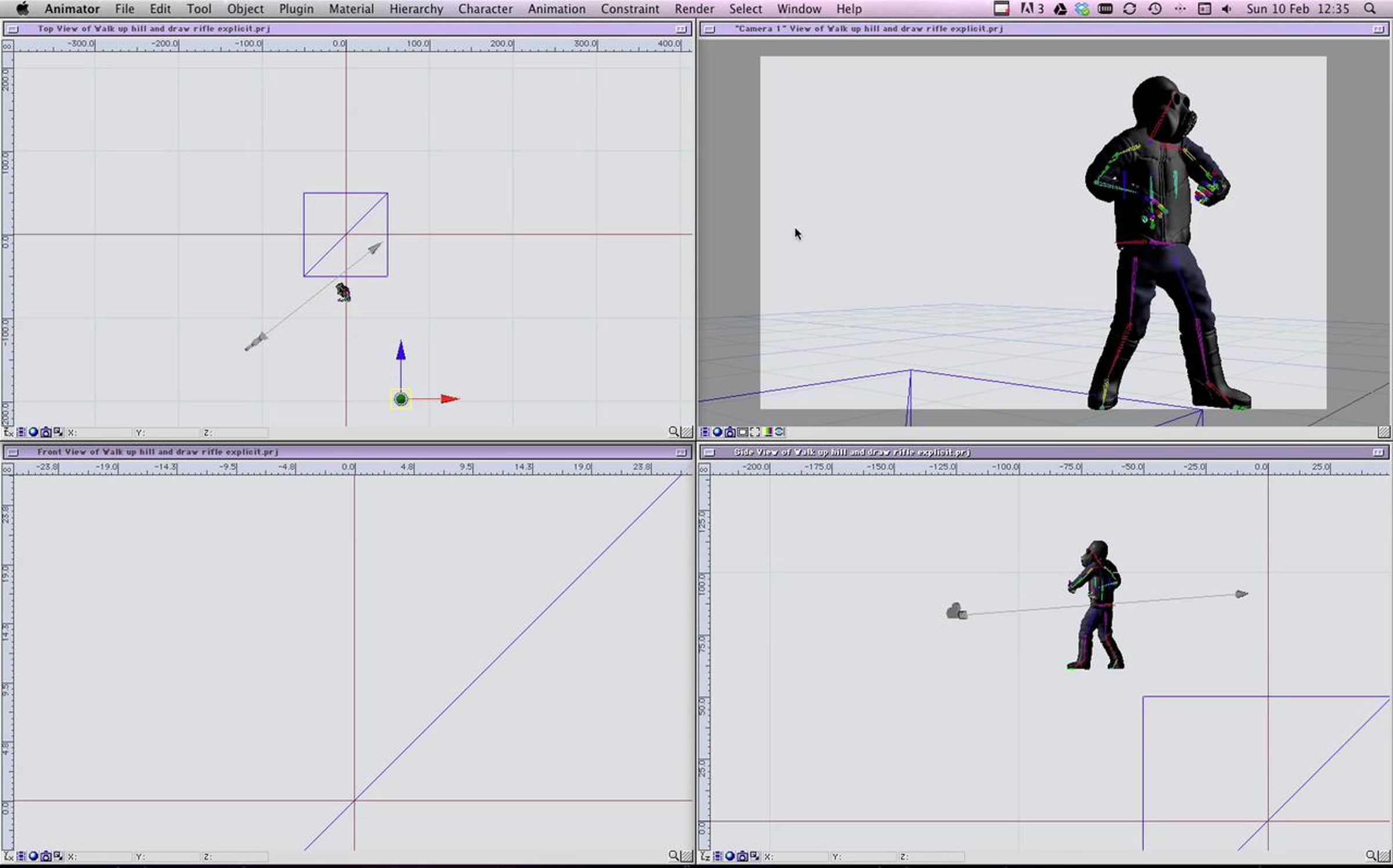The image size is (1393, 868).
Task: Toggle the safe frame icon in Camera 1 view
Action: [742, 432]
